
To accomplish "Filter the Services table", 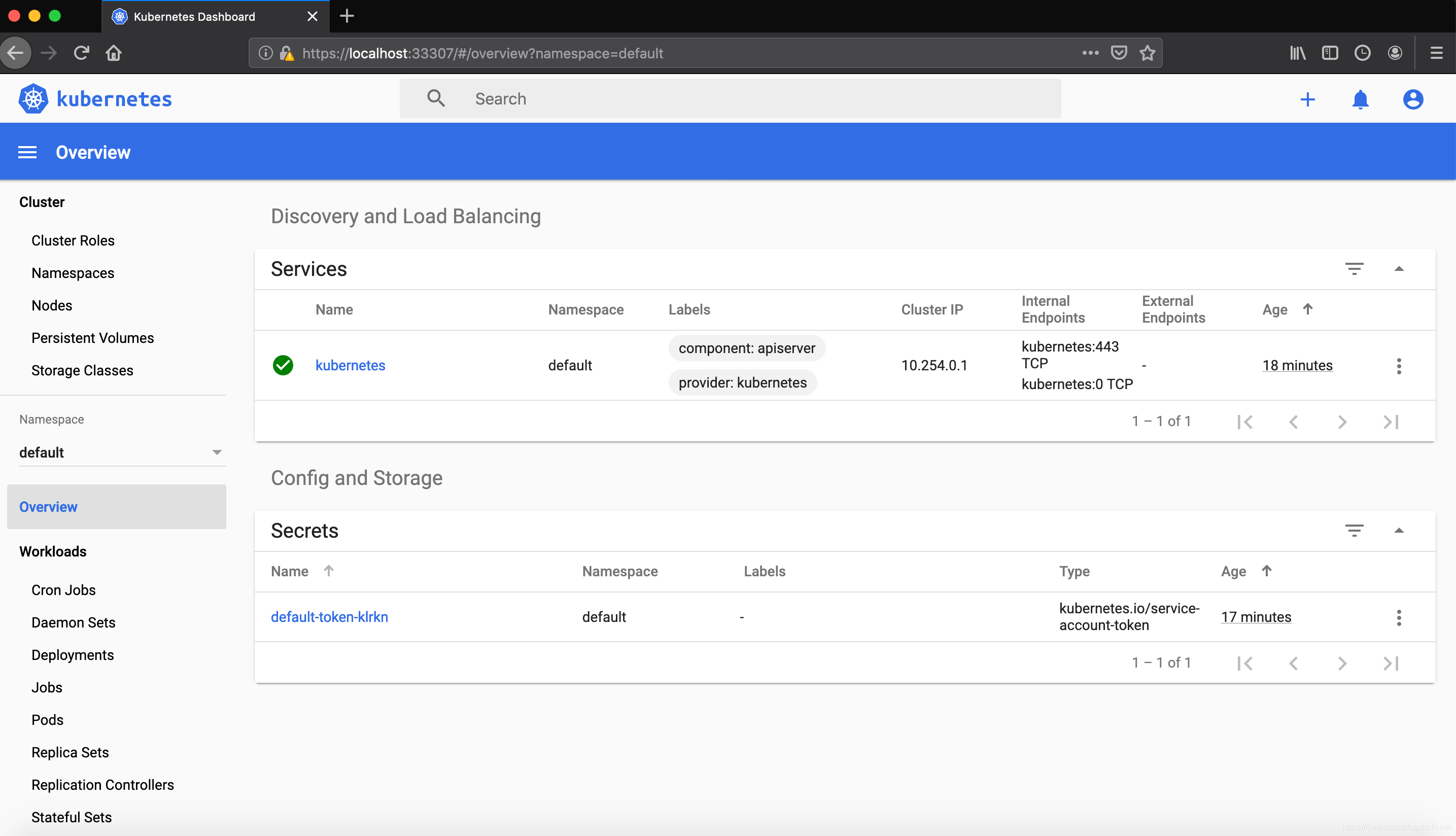I will 1354,269.
